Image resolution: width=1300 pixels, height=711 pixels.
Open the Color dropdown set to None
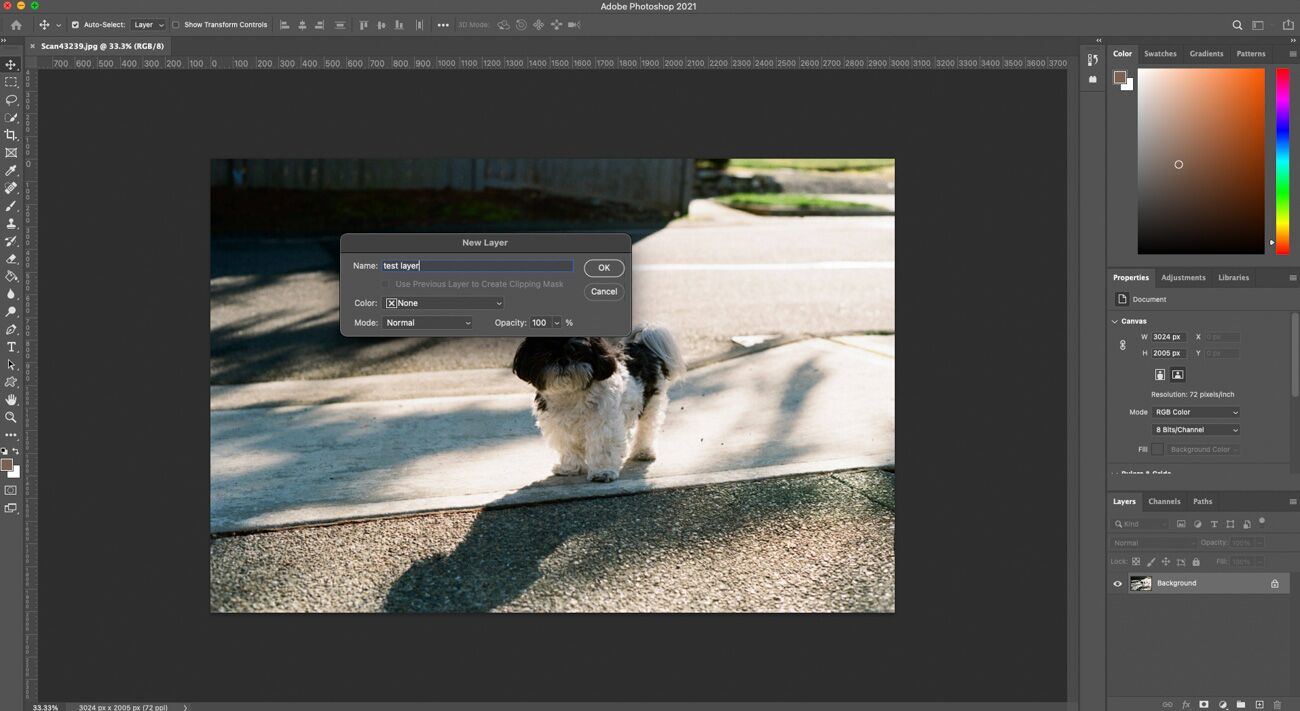pyautogui.click(x=443, y=302)
